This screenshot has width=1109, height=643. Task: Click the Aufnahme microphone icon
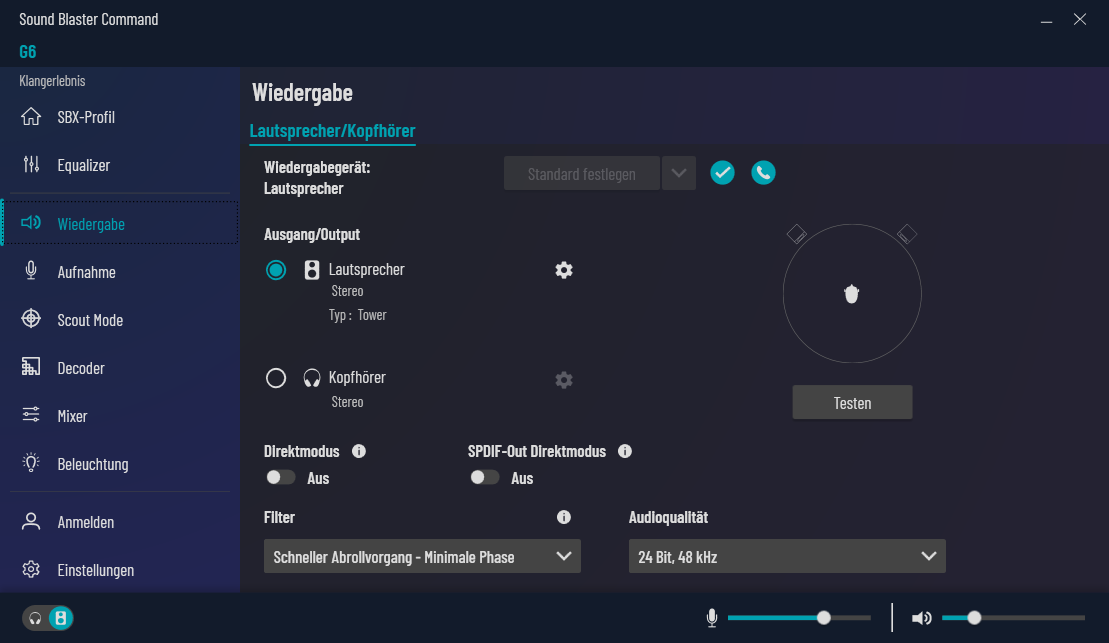pyautogui.click(x=31, y=271)
